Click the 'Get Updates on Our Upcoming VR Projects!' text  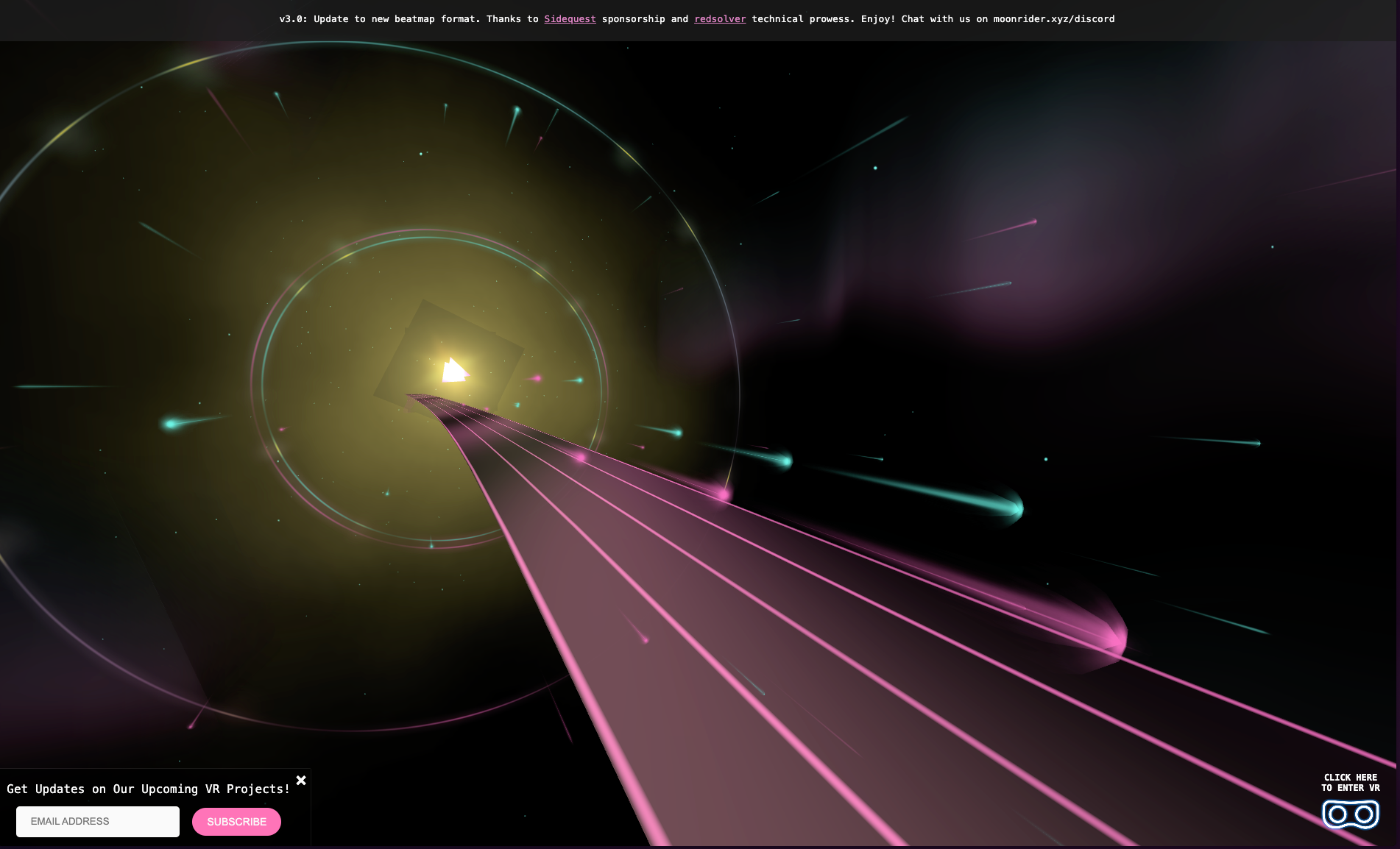pos(149,789)
